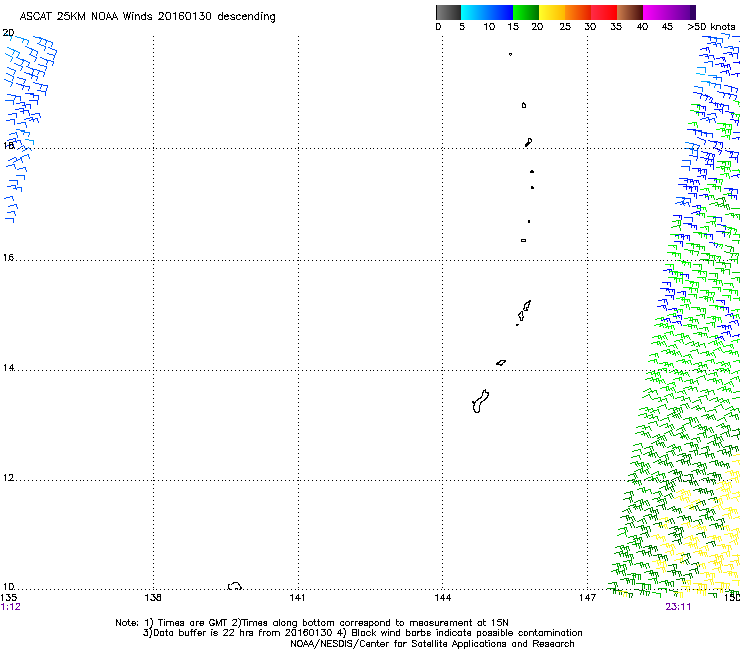Click the "25" label under the color bar

[x=565, y=27]
